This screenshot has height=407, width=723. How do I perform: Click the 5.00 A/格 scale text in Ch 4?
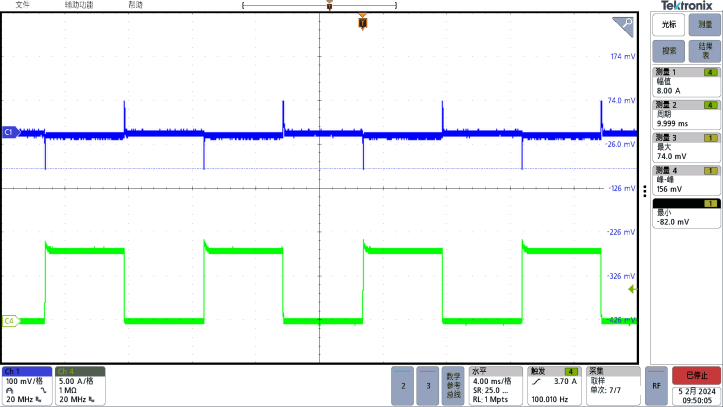click(x=76, y=381)
